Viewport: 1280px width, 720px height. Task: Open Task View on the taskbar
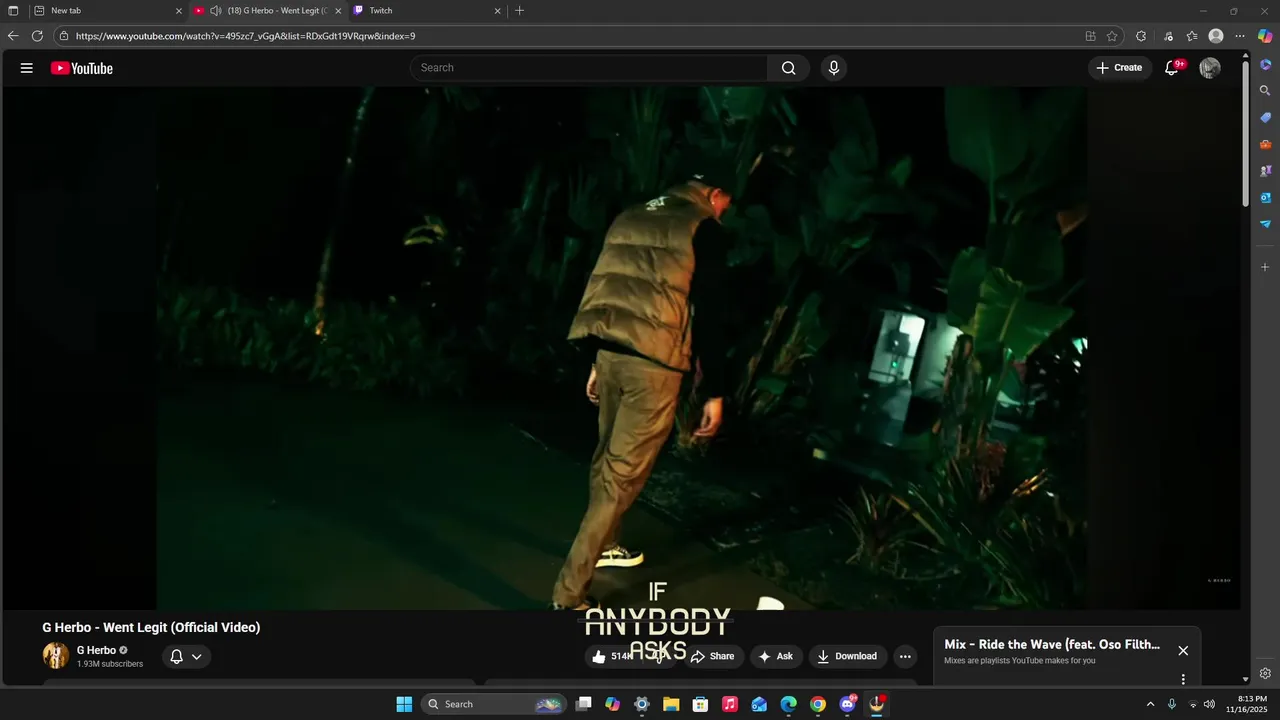(x=584, y=704)
